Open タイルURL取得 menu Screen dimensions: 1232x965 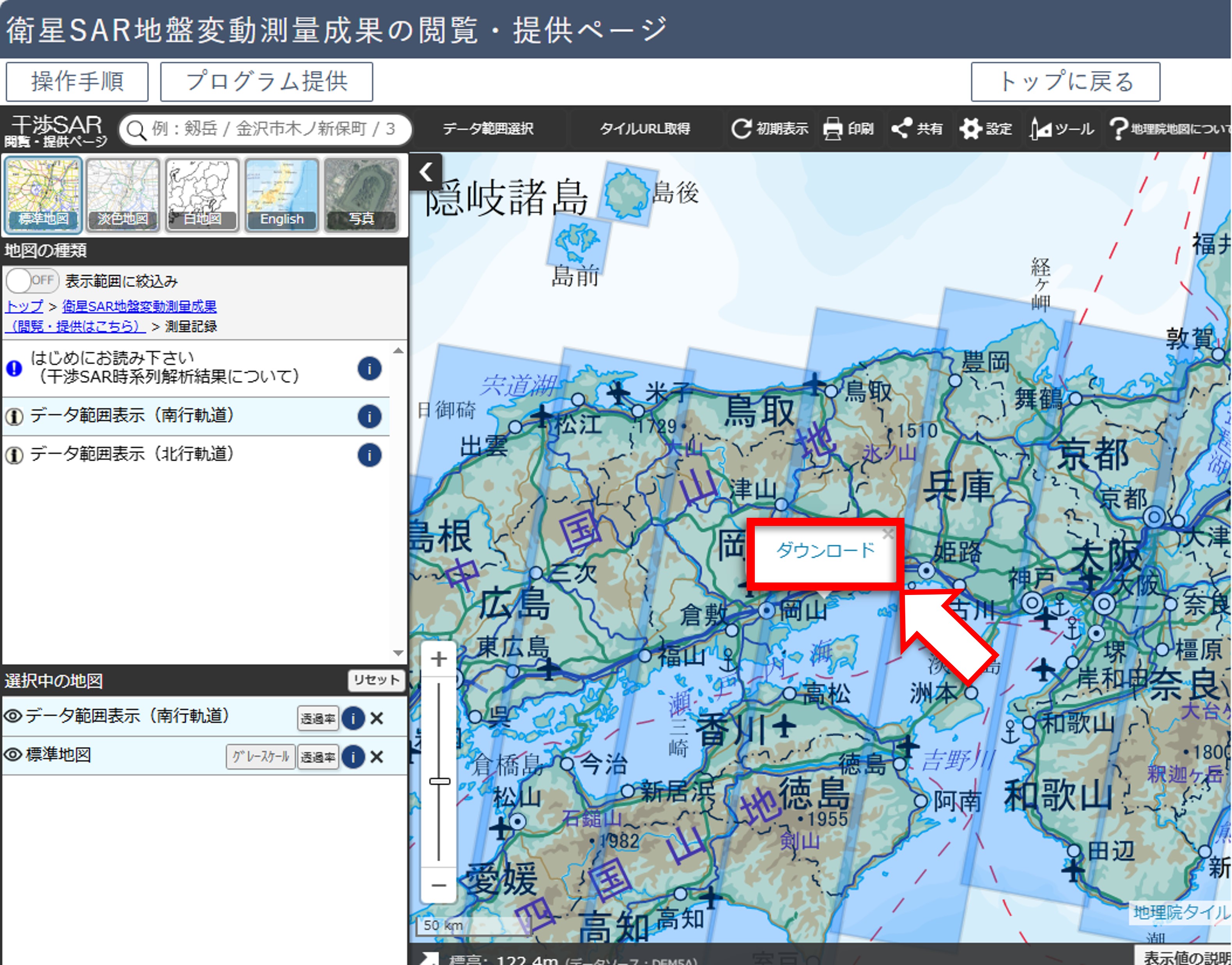click(x=644, y=129)
